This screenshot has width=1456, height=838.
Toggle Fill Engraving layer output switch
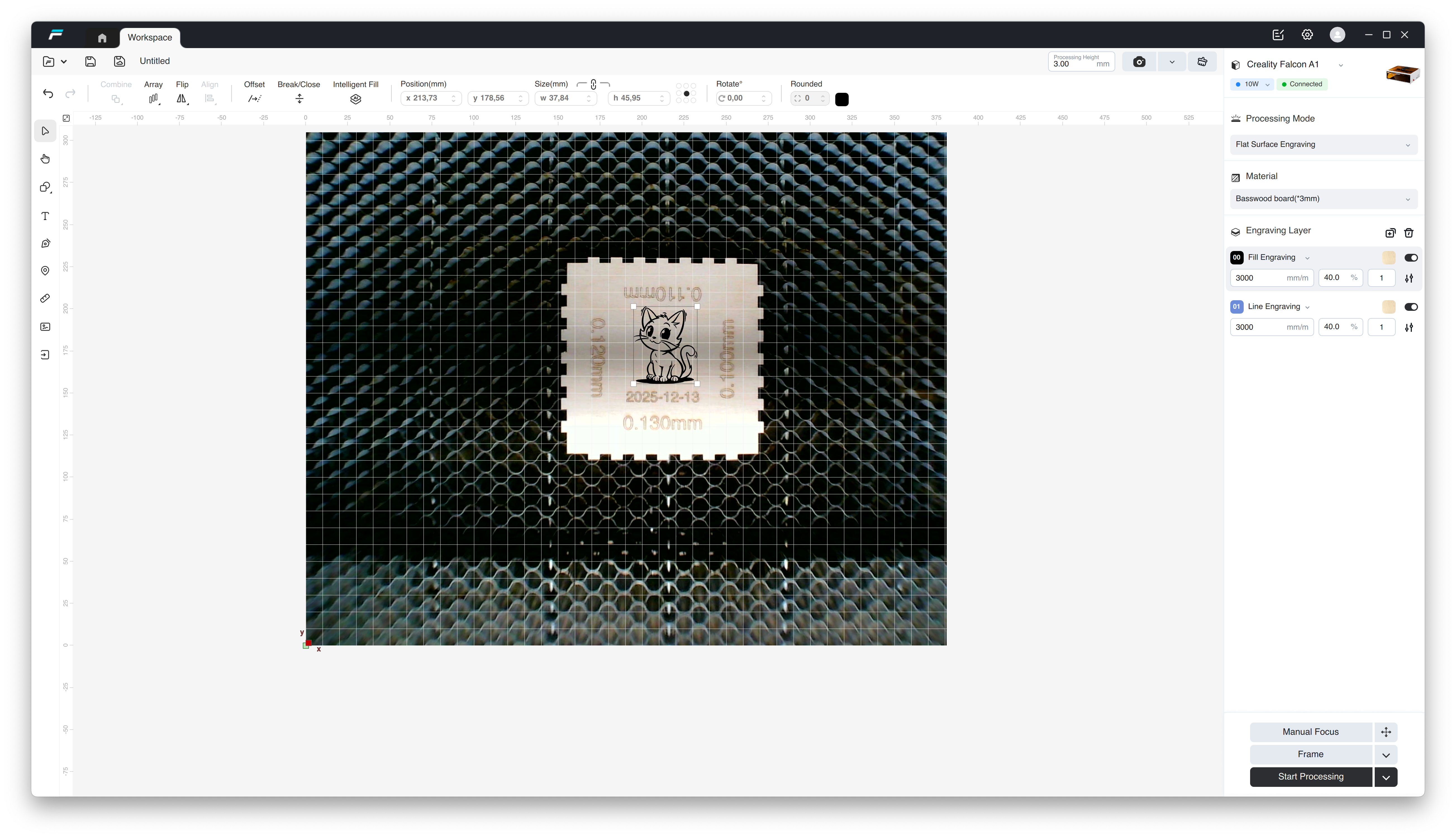[x=1410, y=258]
